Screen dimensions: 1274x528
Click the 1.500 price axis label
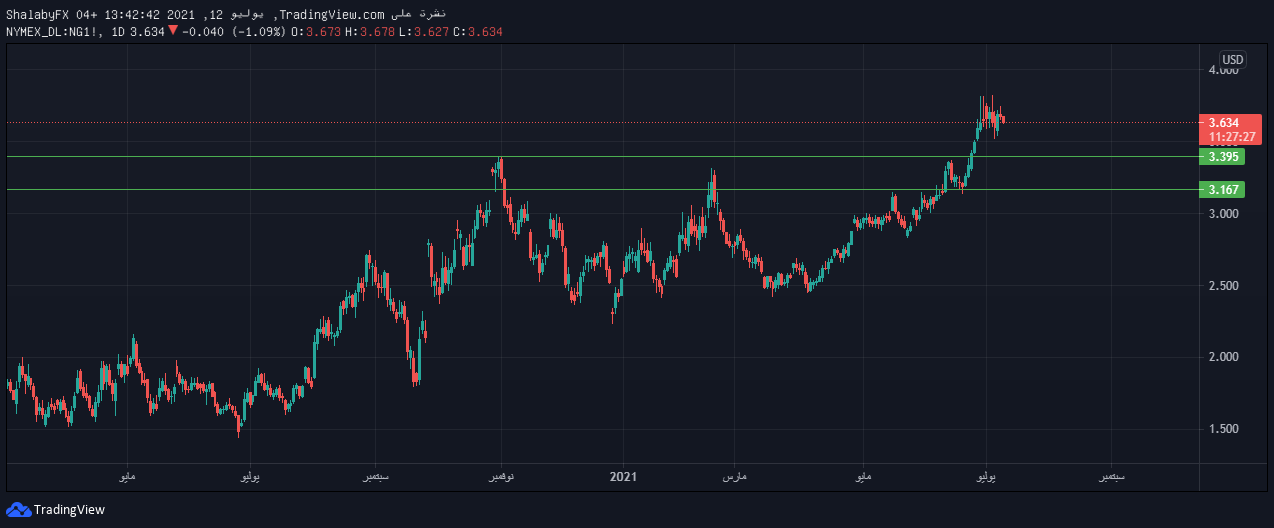click(x=1224, y=429)
